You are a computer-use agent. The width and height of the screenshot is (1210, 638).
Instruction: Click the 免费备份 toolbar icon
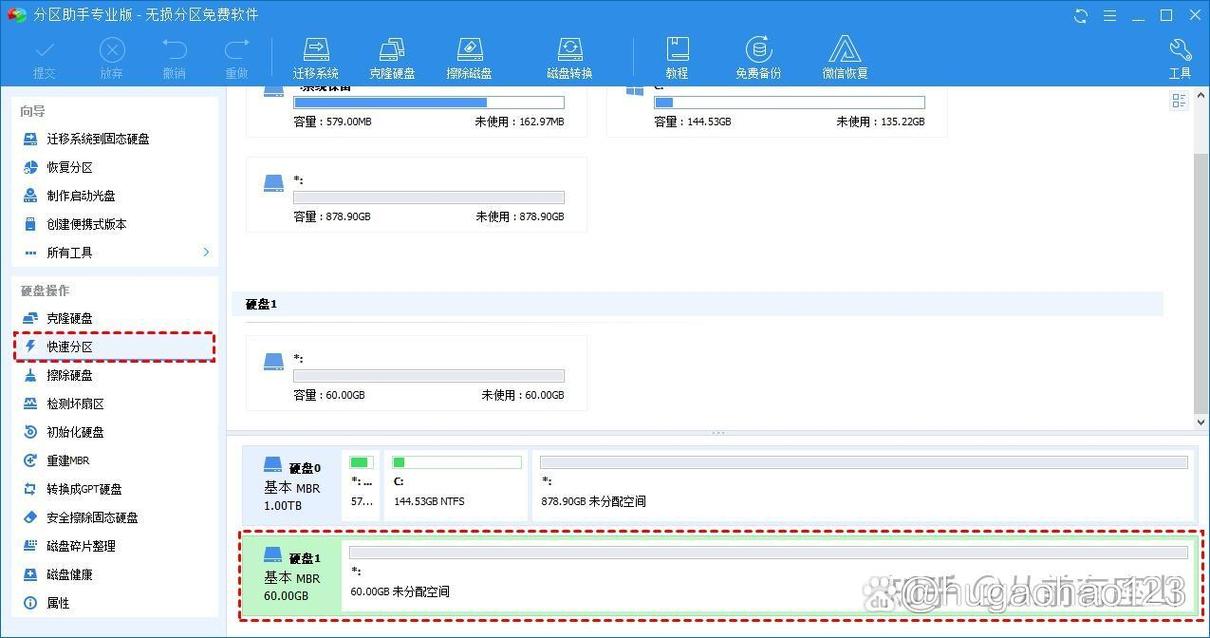pos(758,57)
